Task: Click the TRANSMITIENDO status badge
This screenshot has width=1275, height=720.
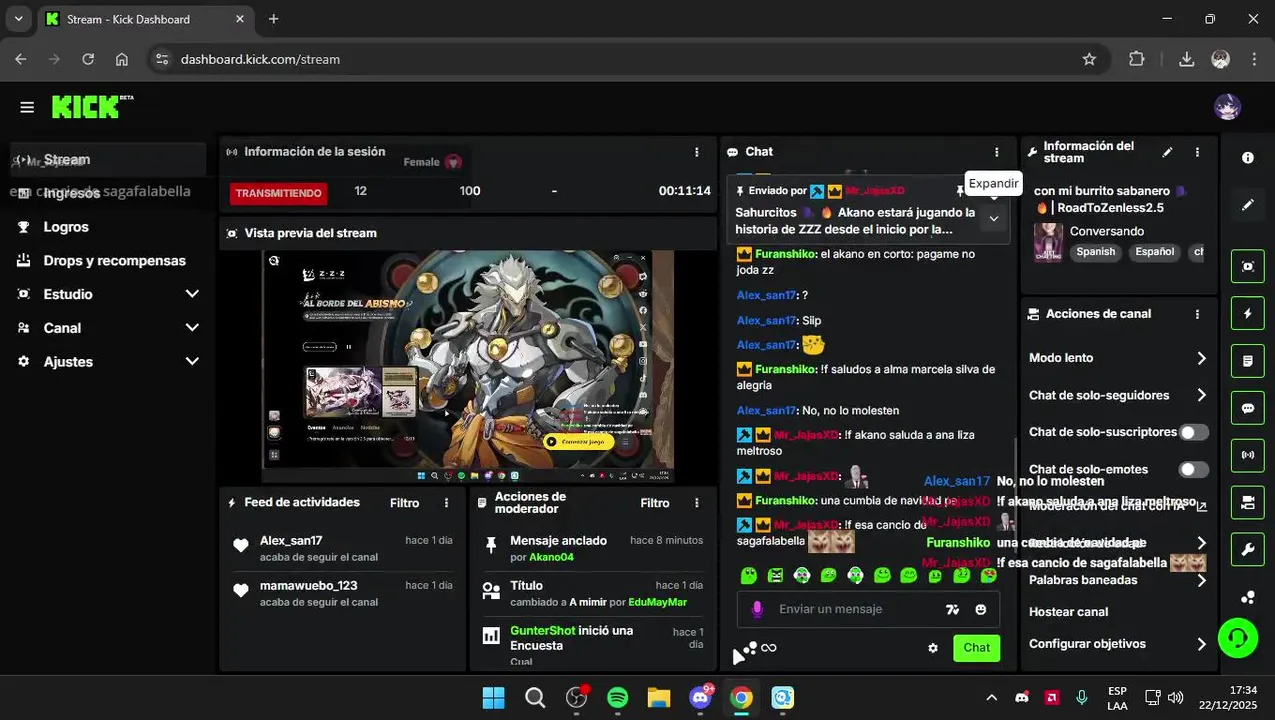Action: coord(279,193)
